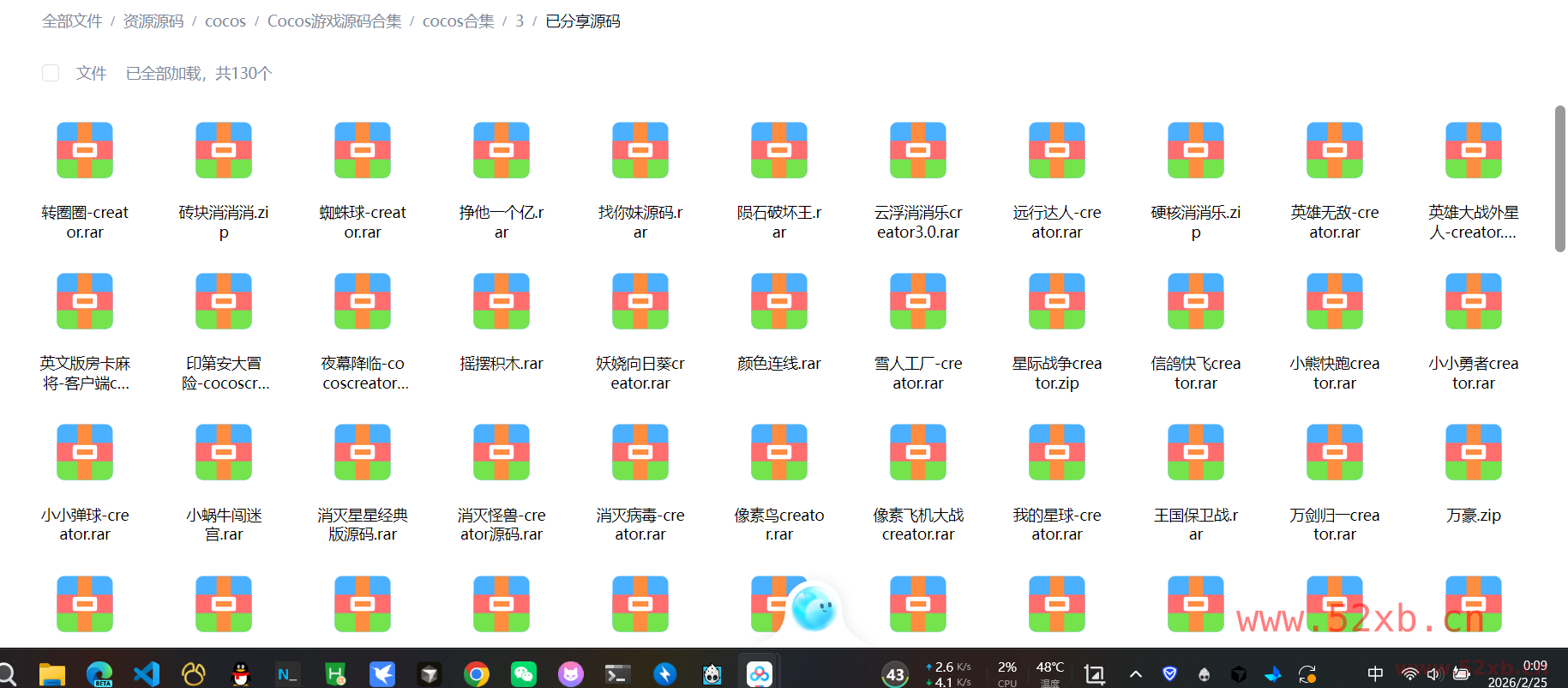Click the 万剑归一creator.rar file name

tap(1335, 524)
